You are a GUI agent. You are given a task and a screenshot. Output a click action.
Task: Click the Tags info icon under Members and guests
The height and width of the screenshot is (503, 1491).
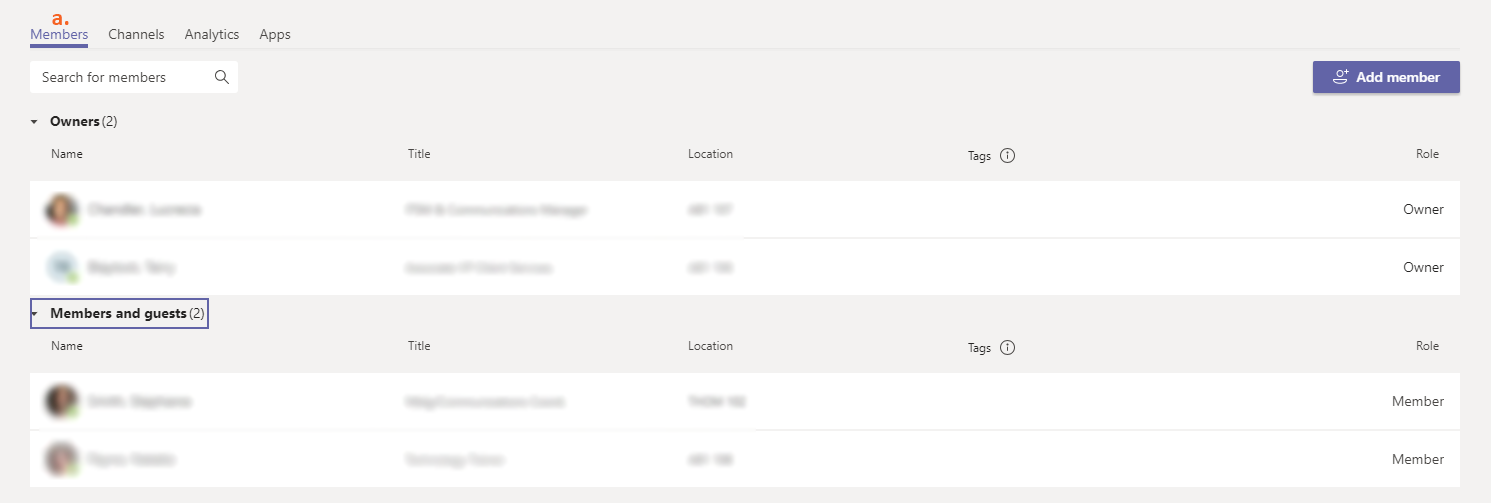click(1007, 348)
